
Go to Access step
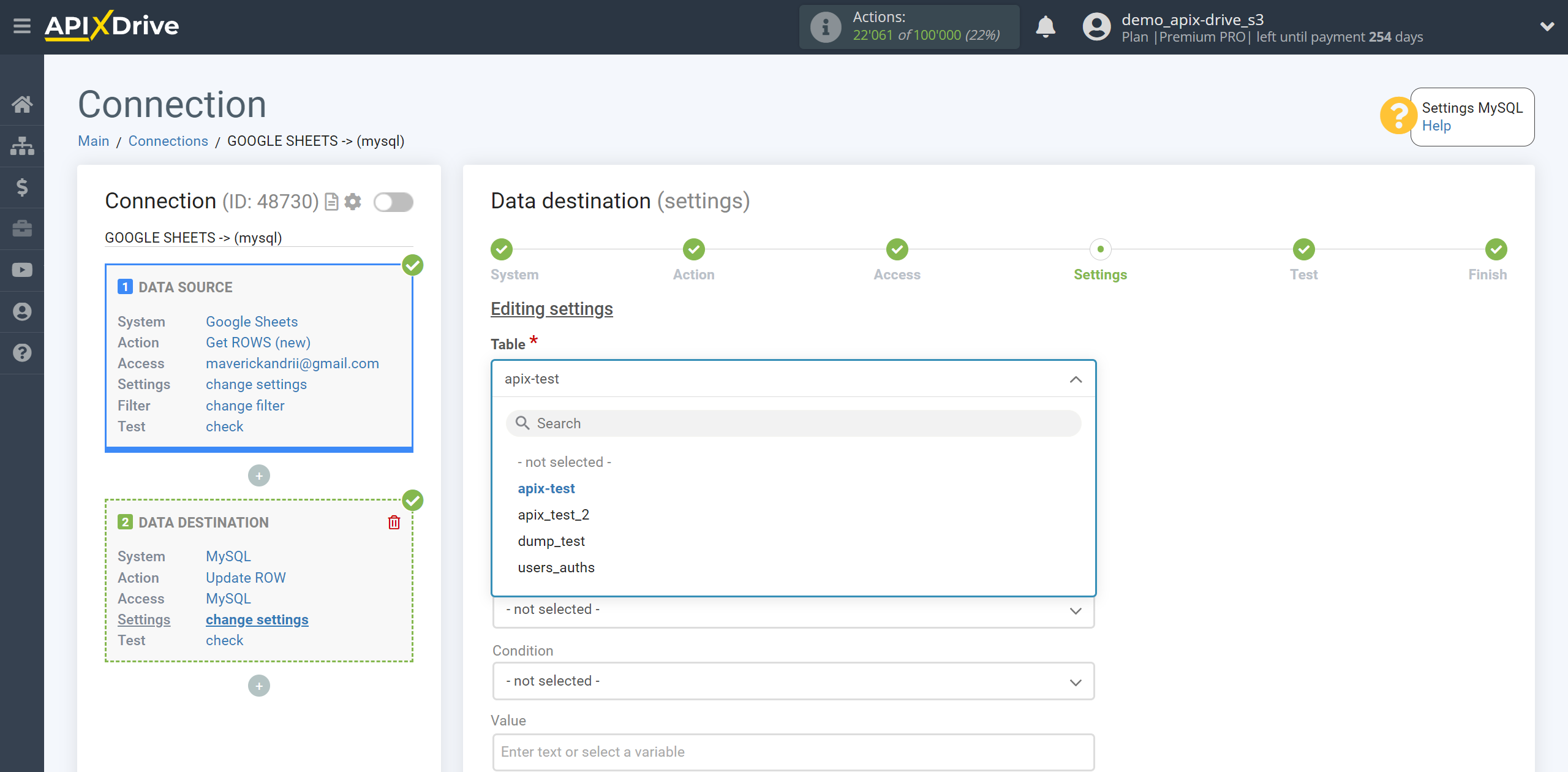[897, 249]
